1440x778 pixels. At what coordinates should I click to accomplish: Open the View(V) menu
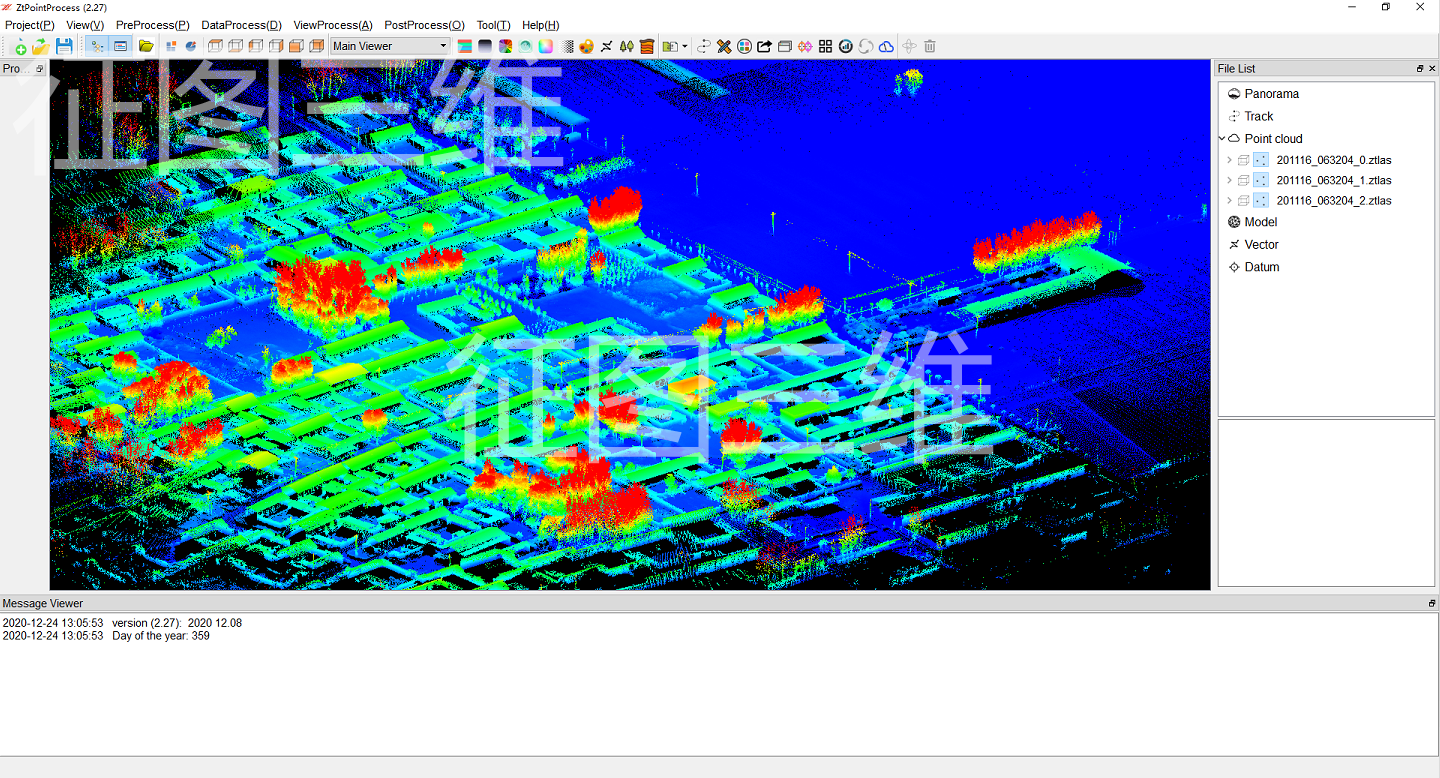pyautogui.click(x=85, y=25)
